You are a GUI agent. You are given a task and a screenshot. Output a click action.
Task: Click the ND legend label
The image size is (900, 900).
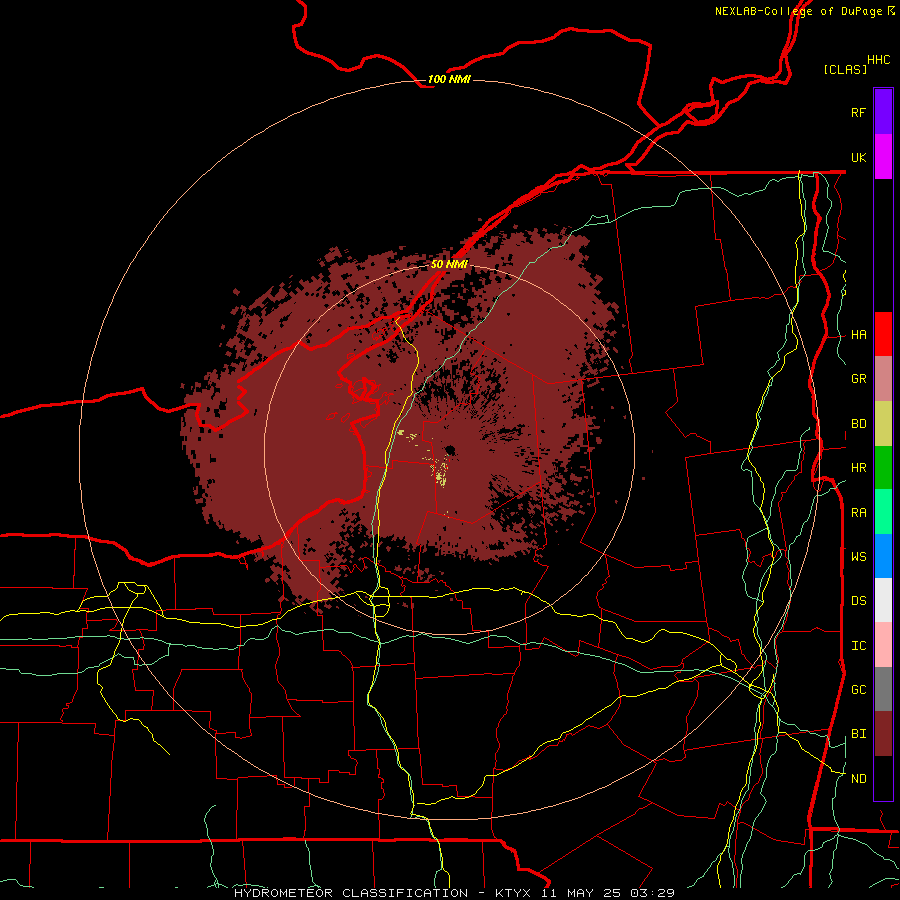pyautogui.click(x=858, y=779)
